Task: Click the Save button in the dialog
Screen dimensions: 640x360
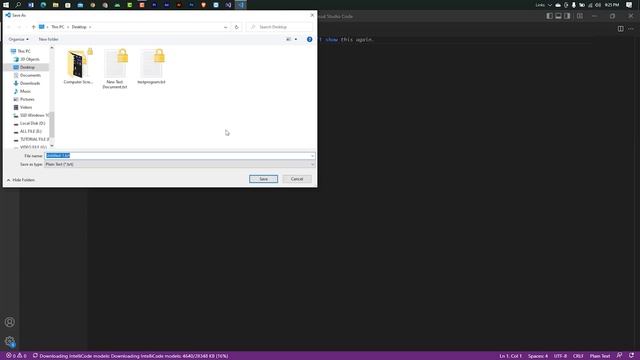Action: pos(263,179)
